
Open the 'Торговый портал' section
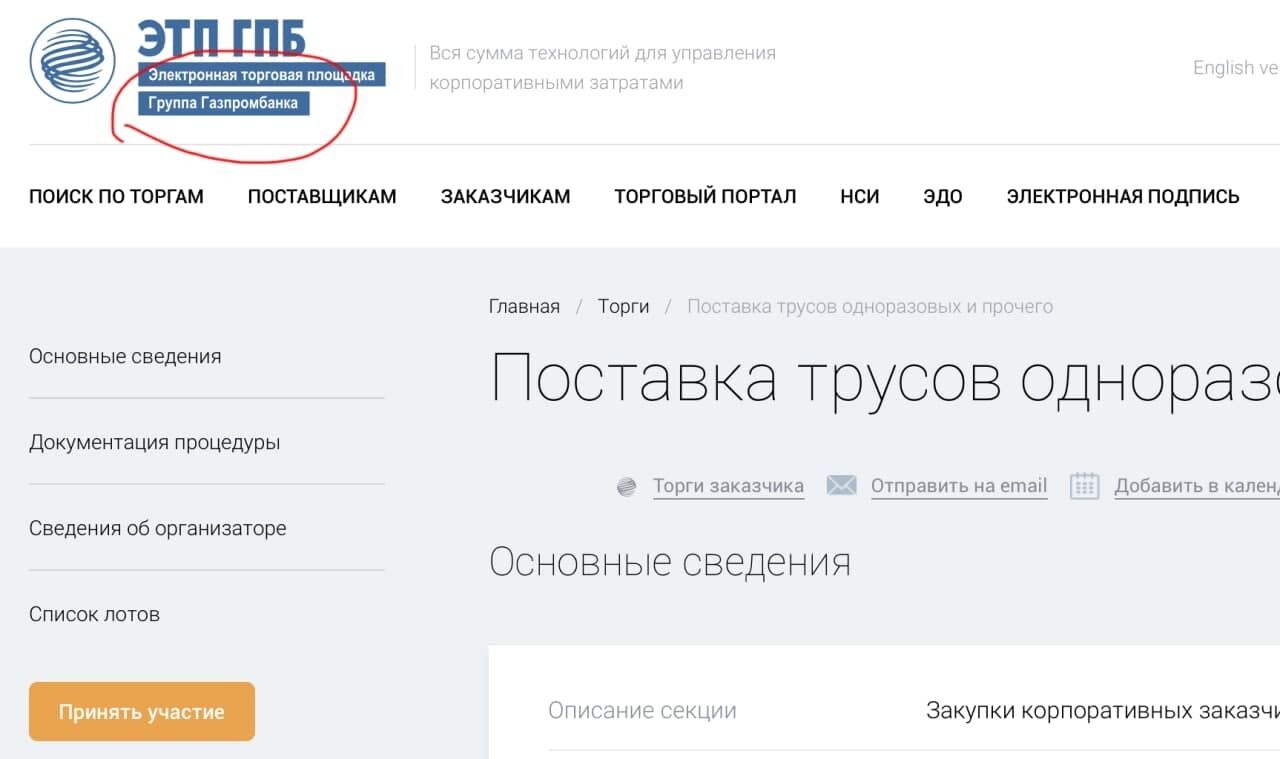point(705,196)
